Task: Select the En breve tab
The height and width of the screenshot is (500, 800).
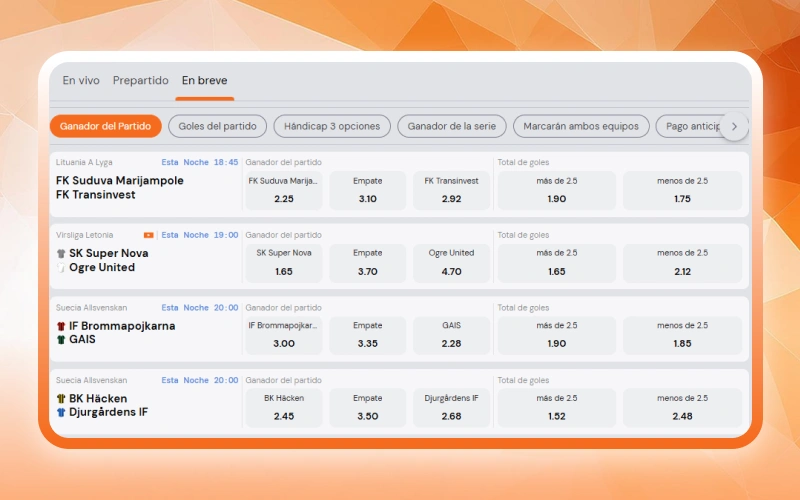Action: coord(205,81)
